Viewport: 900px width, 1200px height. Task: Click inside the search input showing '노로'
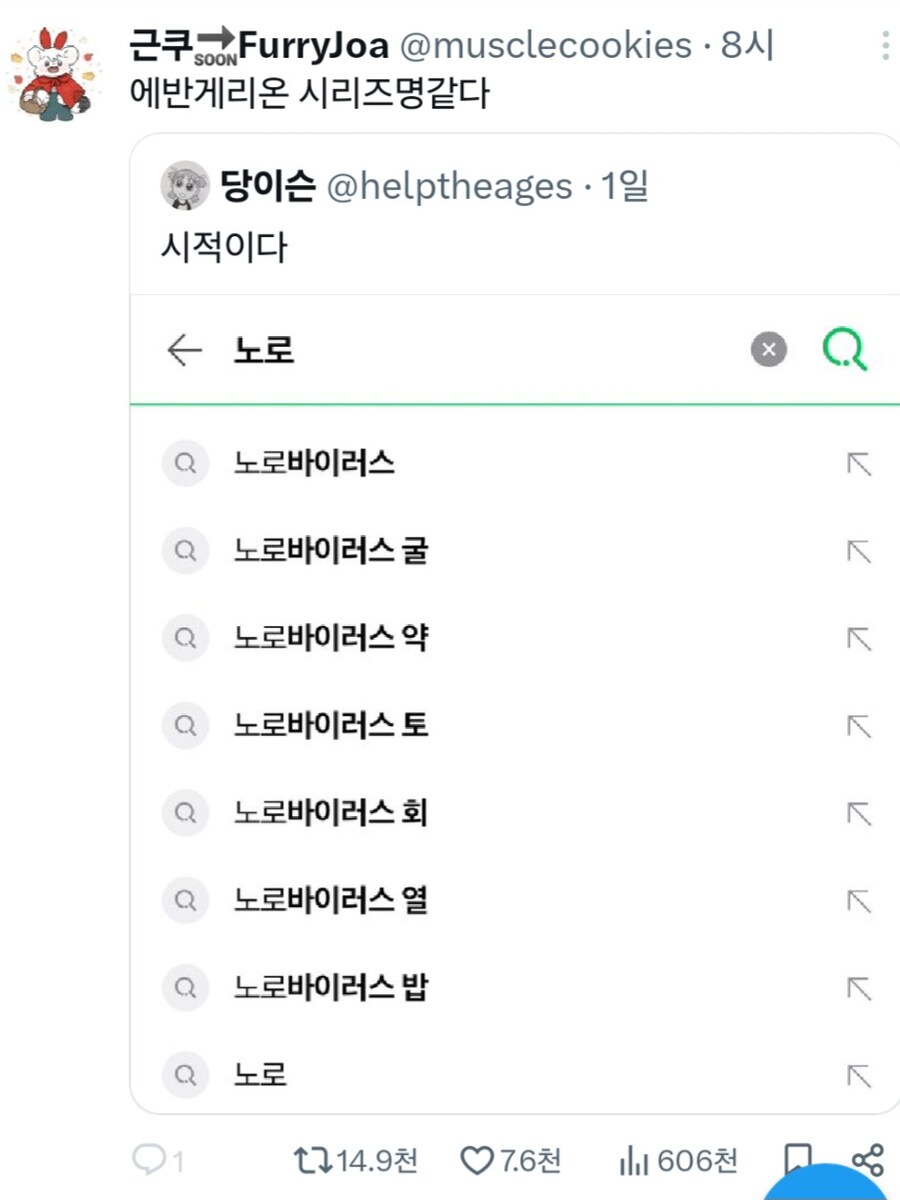coord(400,349)
